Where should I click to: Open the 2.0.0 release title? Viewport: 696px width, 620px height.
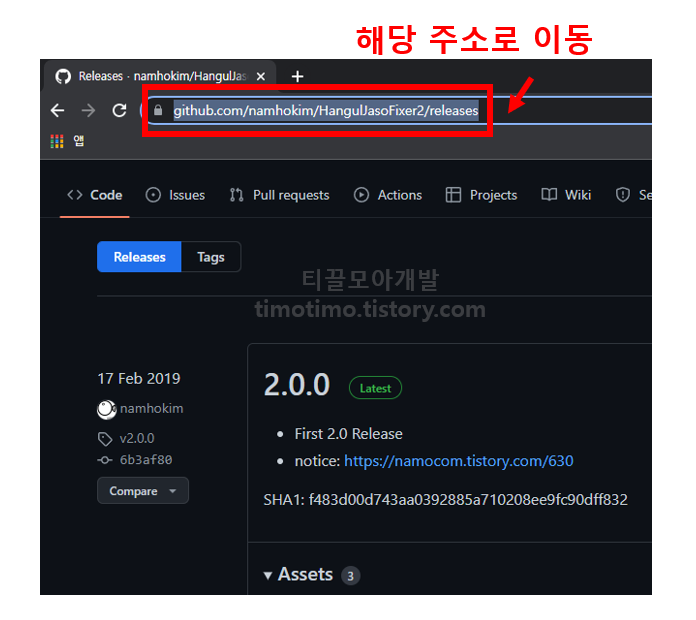pyautogui.click(x=297, y=384)
